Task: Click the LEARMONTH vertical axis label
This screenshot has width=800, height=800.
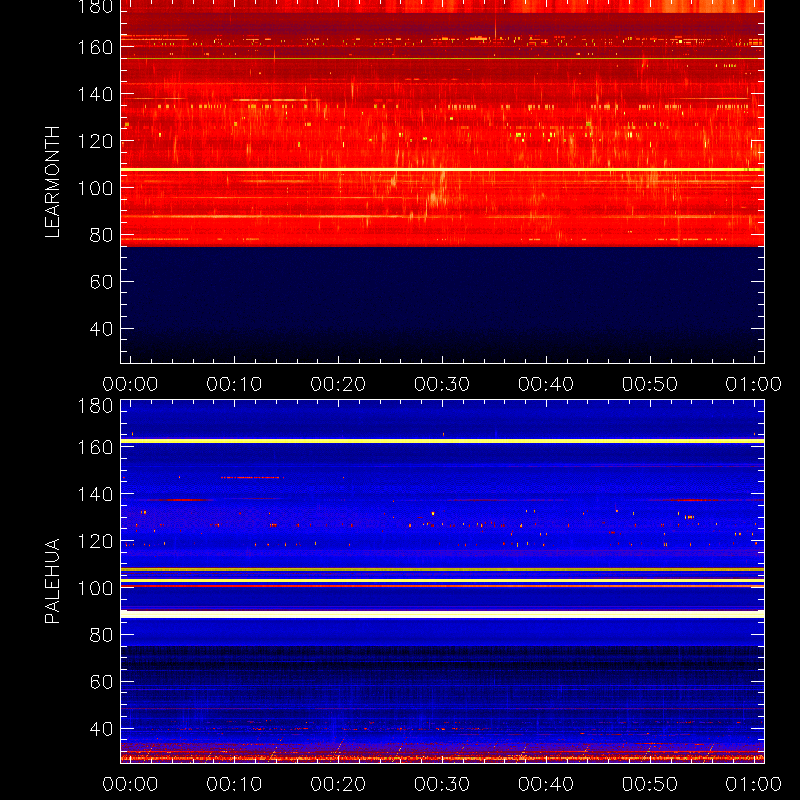Action: [x=53, y=182]
